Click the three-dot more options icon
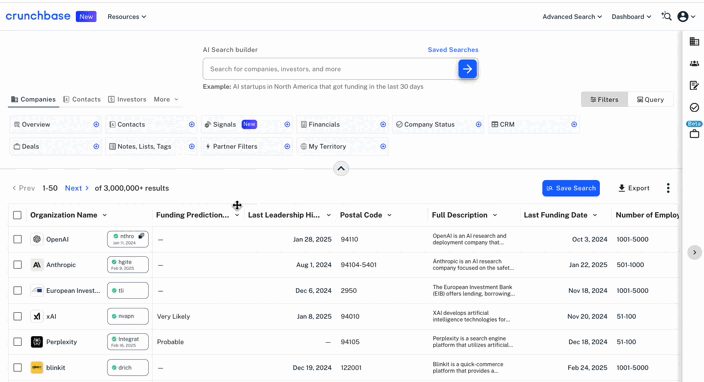 pos(668,188)
